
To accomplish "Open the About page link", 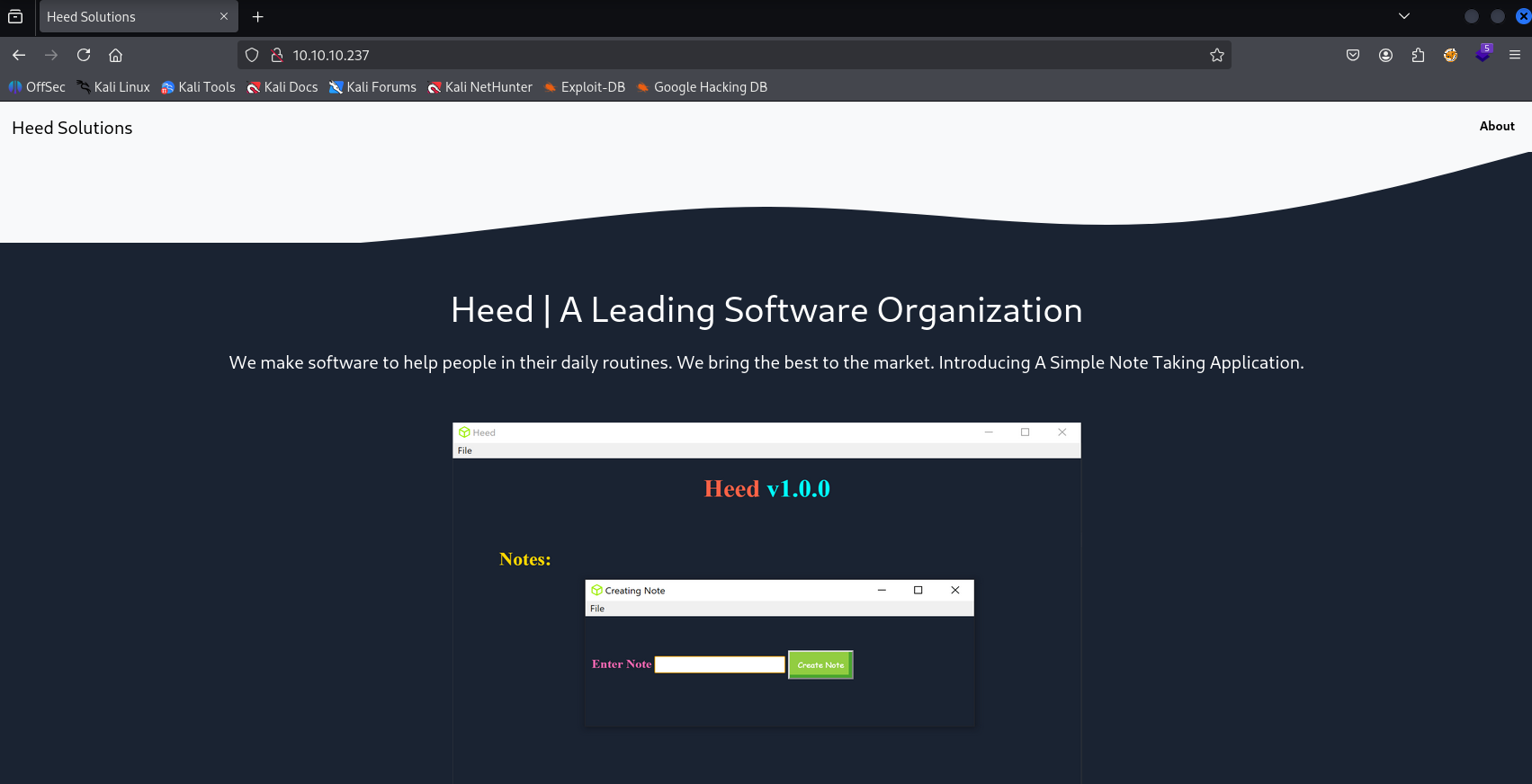I will click(x=1497, y=126).
